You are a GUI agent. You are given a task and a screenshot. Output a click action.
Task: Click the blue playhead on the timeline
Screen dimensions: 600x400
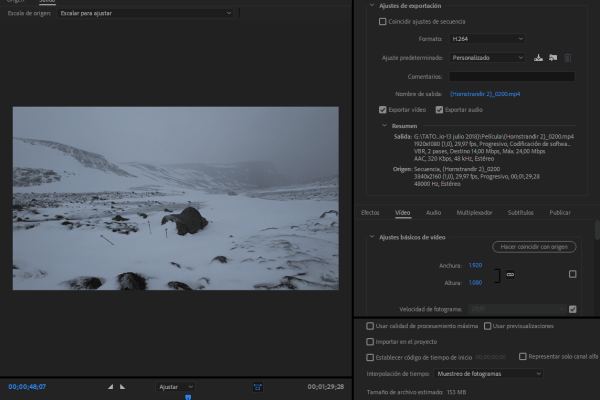187,396
